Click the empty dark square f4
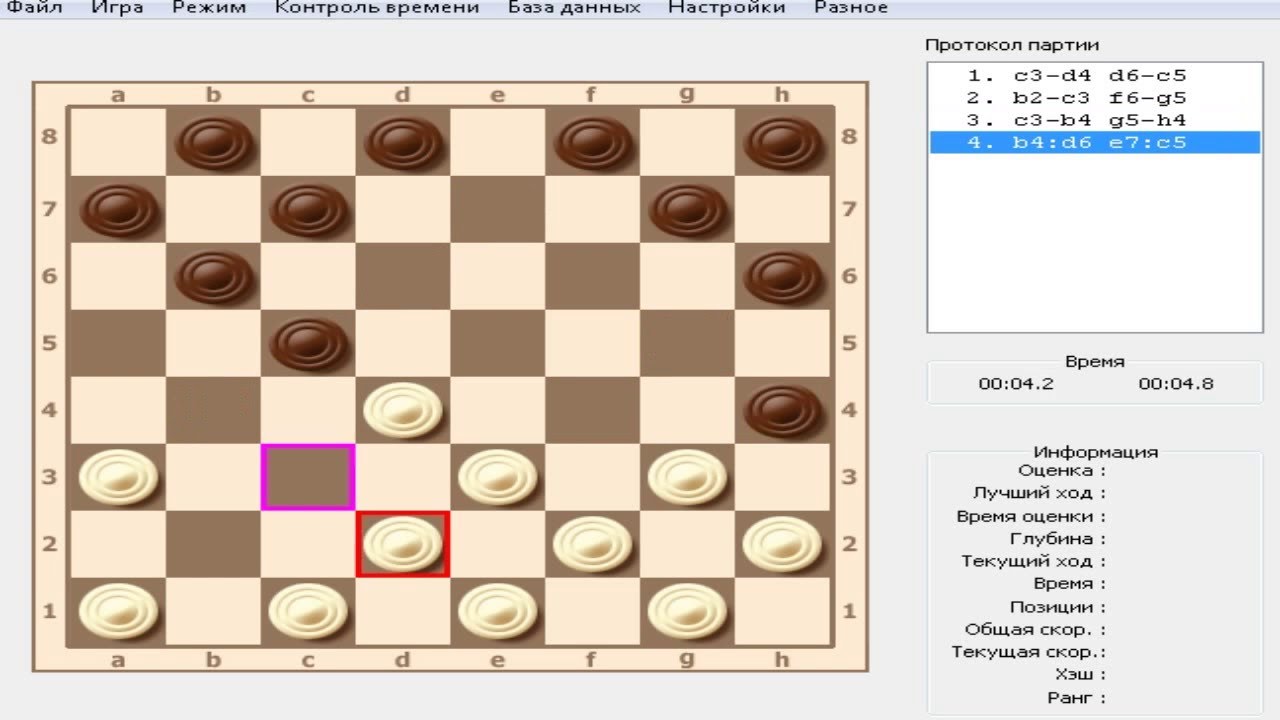The image size is (1280, 720). point(592,410)
